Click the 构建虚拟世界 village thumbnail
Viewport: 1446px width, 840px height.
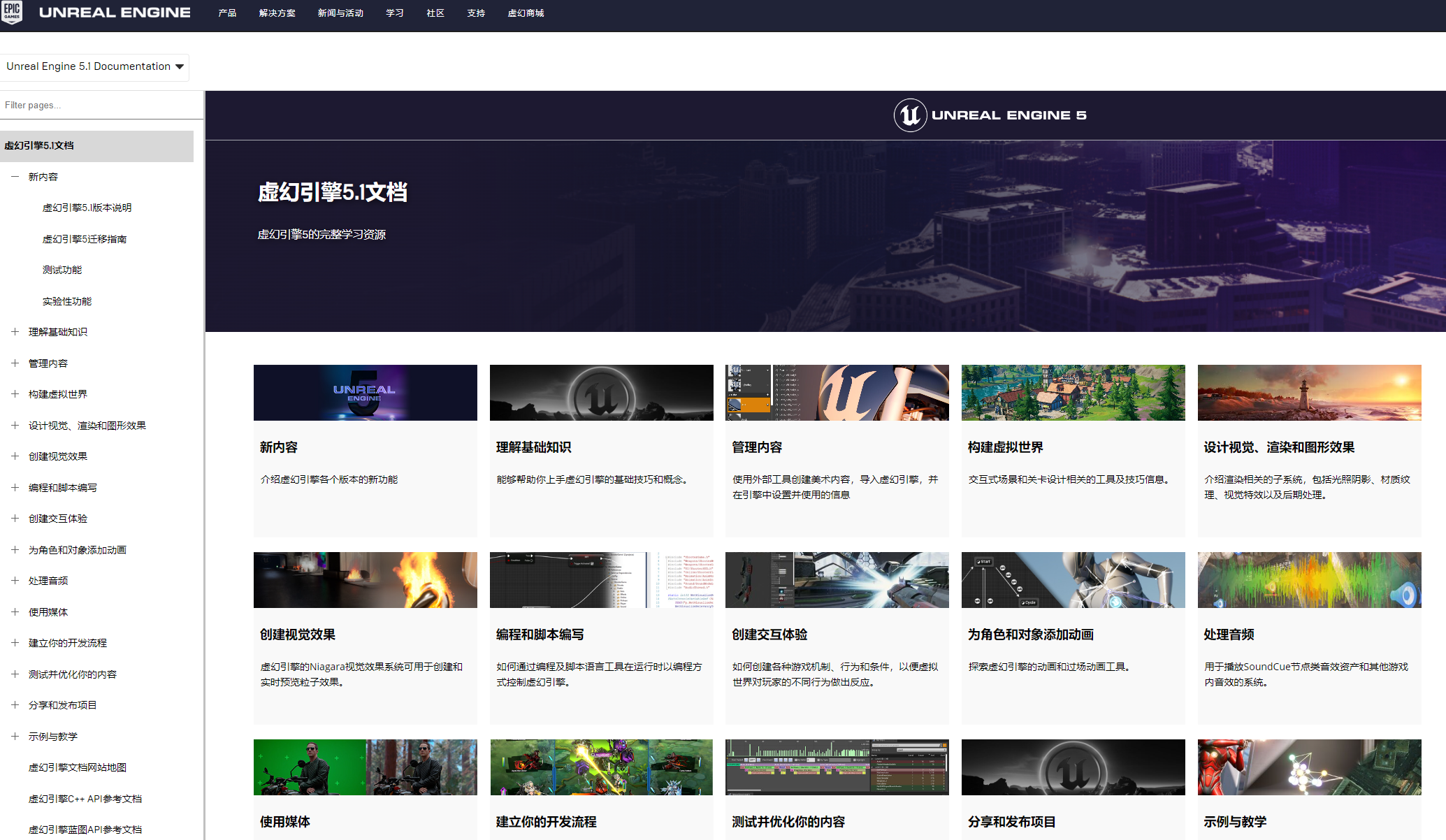tap(1073, 393)
